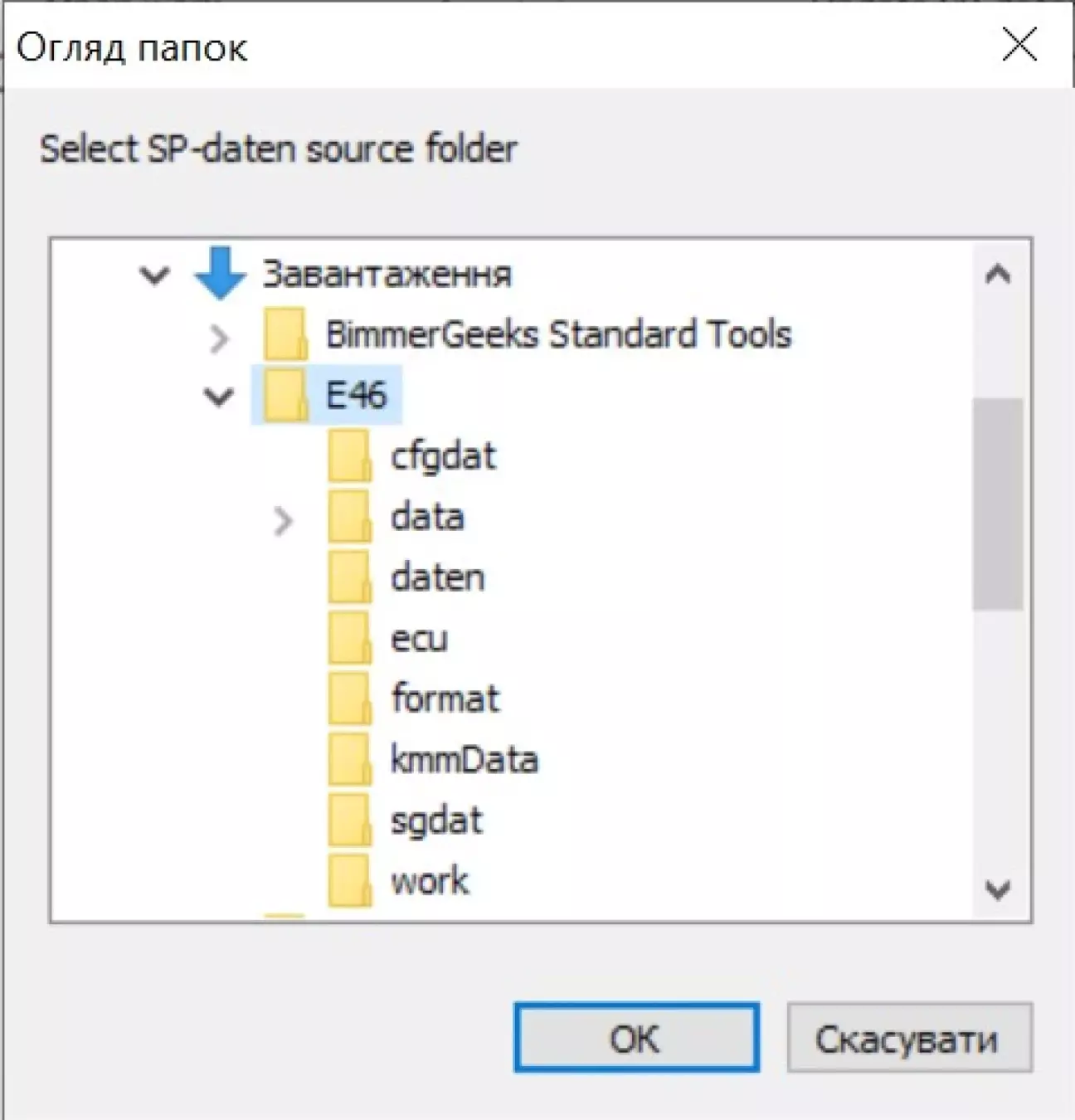1075x1120 pixels.
Task: Click the daten folder icon
Action: (x=349, y=577)
